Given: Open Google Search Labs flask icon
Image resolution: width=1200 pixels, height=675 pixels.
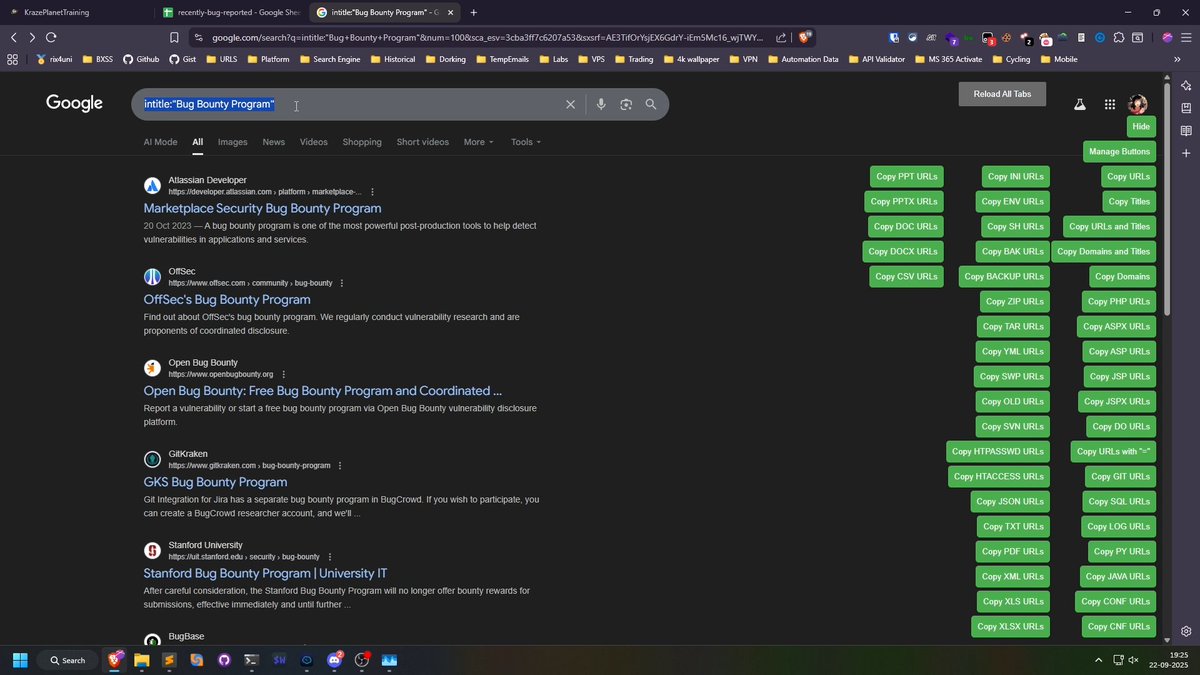Looking at the screenshot, I should click(x=1080, y=104).
